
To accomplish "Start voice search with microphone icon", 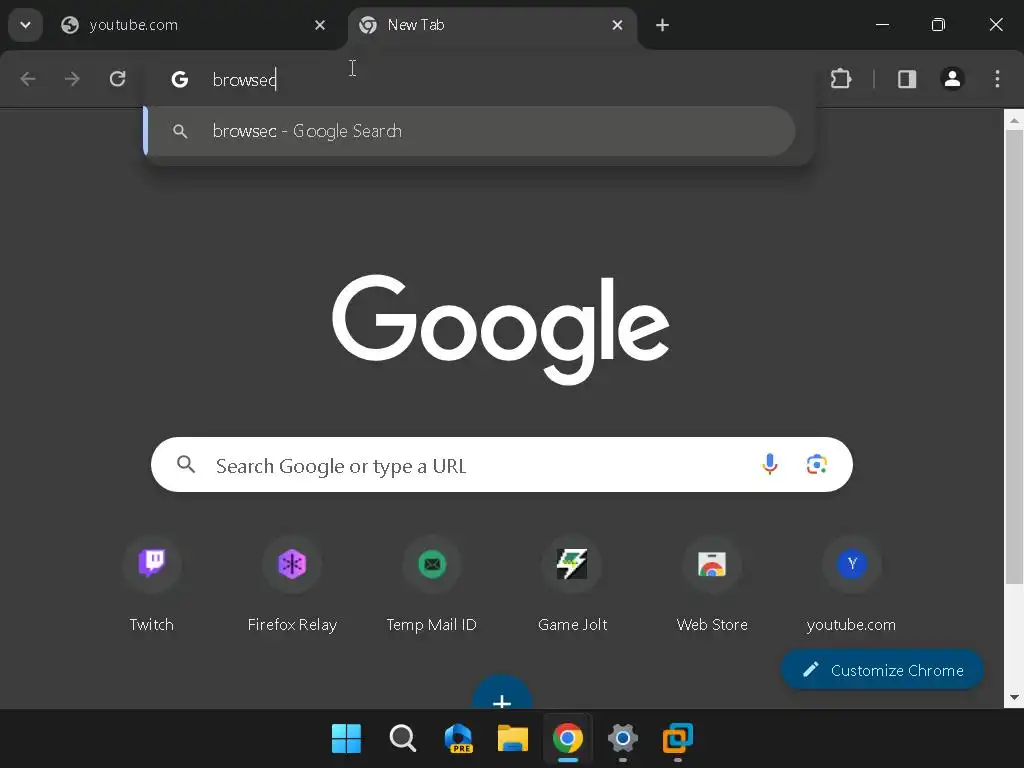I will point(770,464).
